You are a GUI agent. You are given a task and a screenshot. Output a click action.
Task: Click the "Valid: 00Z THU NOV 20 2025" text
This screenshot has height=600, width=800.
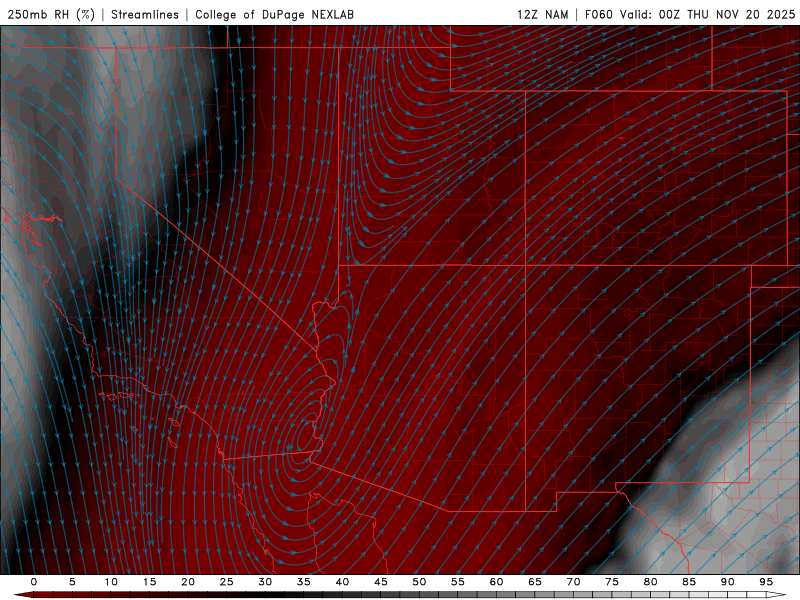pyautogui.click(x=707, y=14)
